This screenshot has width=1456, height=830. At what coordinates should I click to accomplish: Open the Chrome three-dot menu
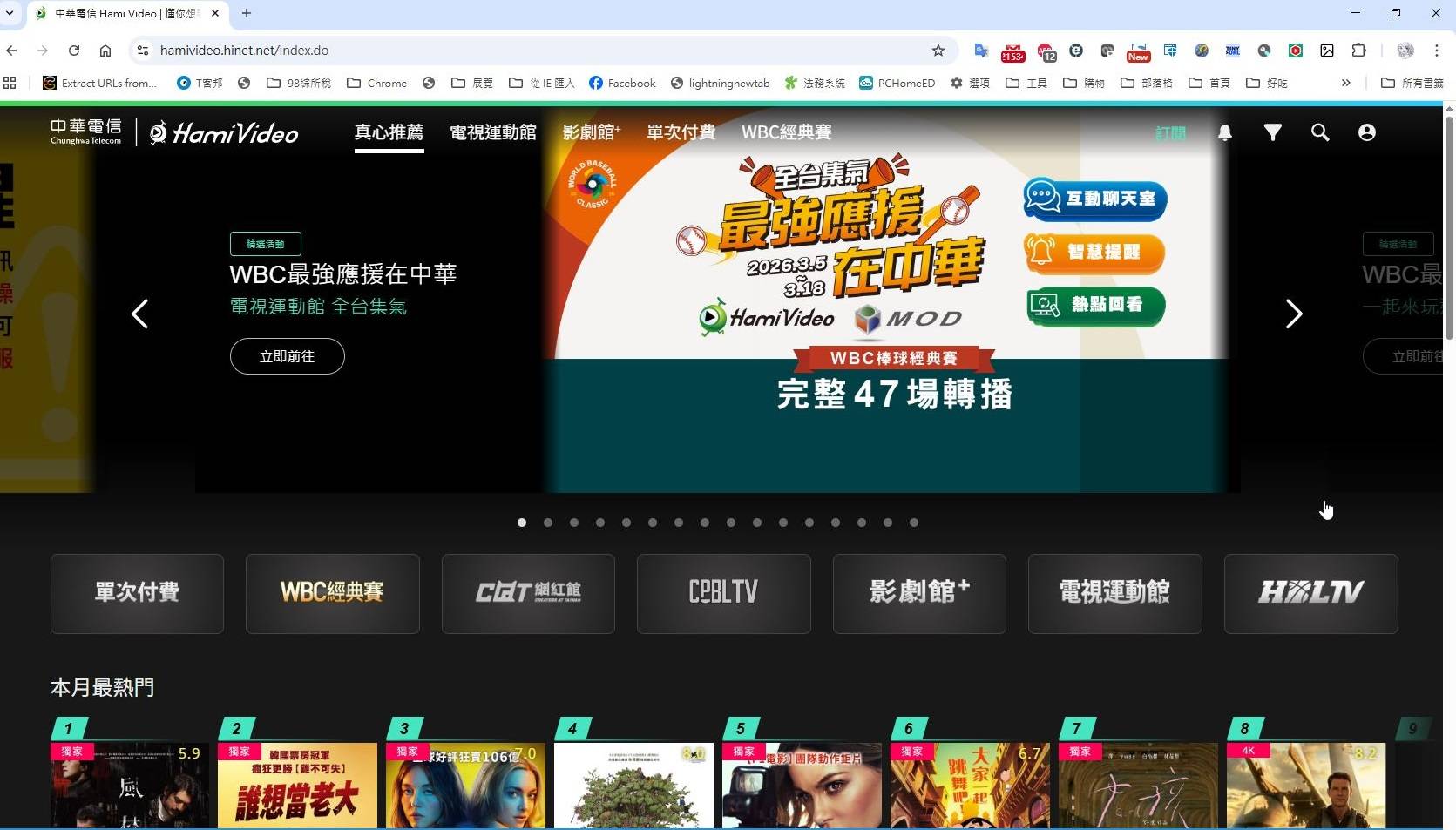point(1437,51)
